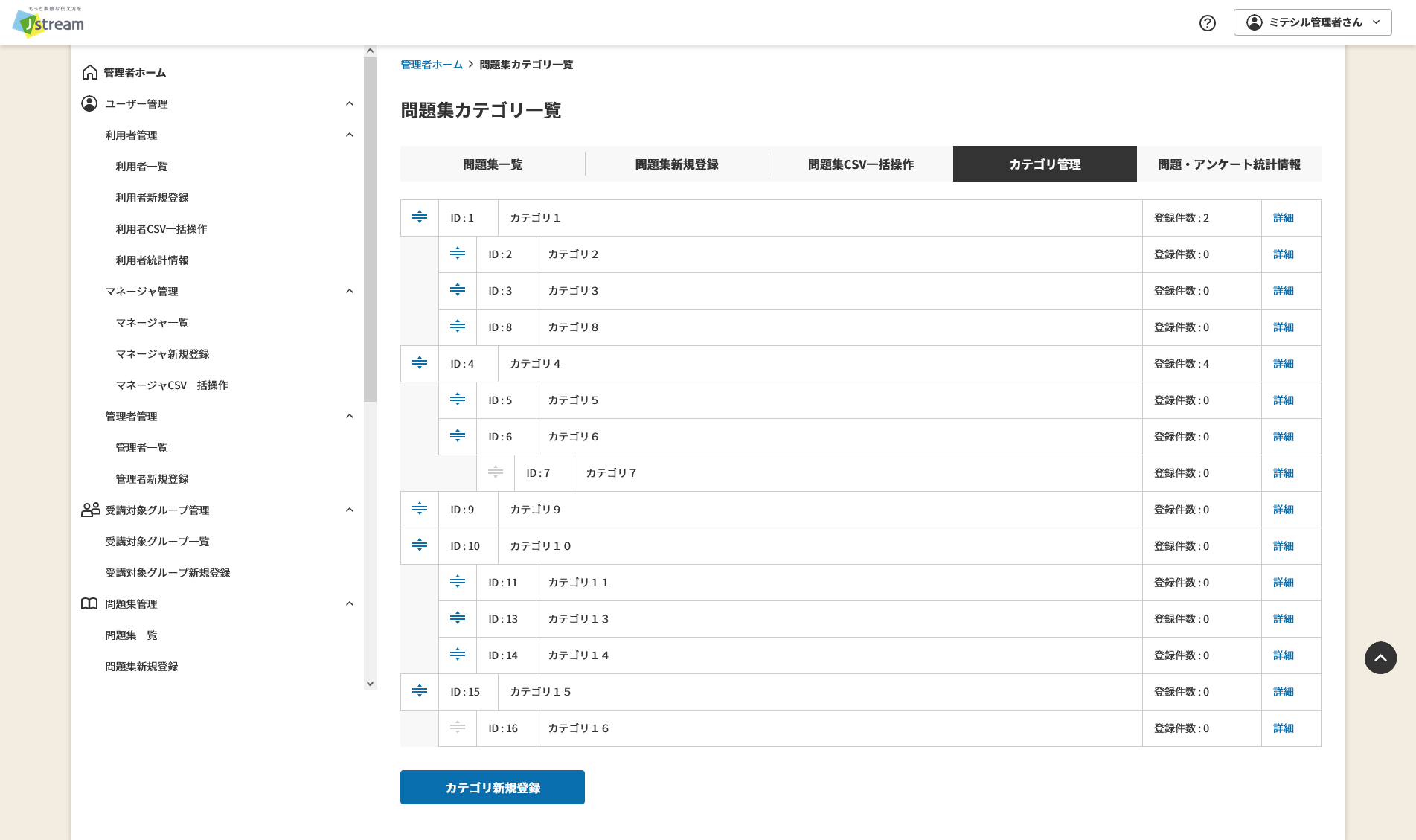Image resolution: width=1416 pixels, height=840 pixels.
Task: Click the sidebar scrollbar down arrow
Action: point(370,683)
